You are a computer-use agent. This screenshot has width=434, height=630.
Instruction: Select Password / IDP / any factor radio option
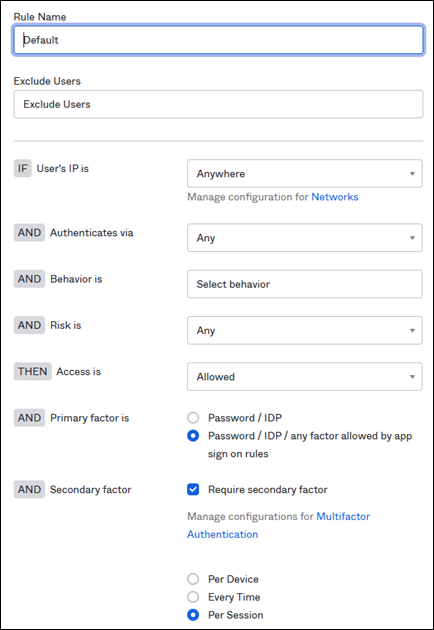(193, 436)
